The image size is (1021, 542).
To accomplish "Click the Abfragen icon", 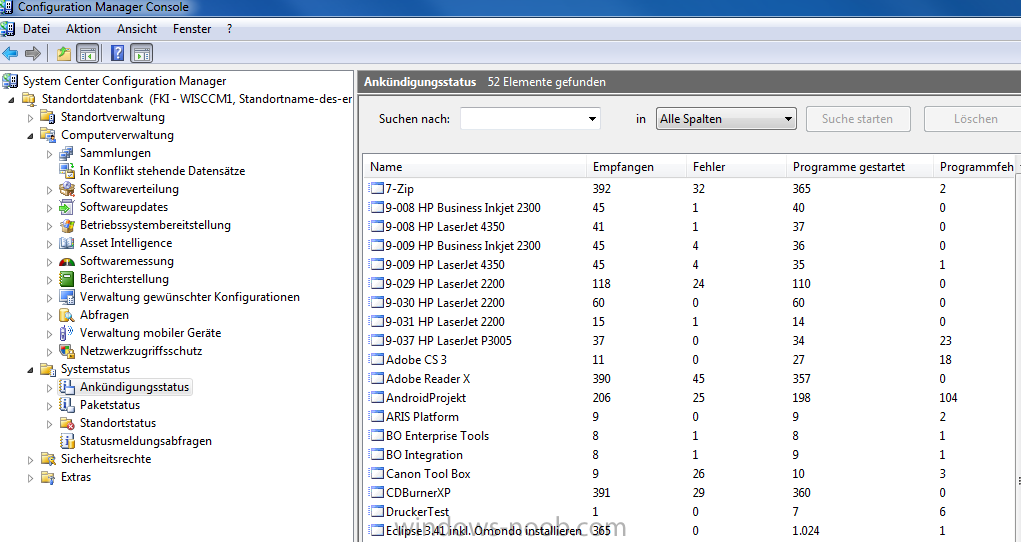I will (66, 315).
